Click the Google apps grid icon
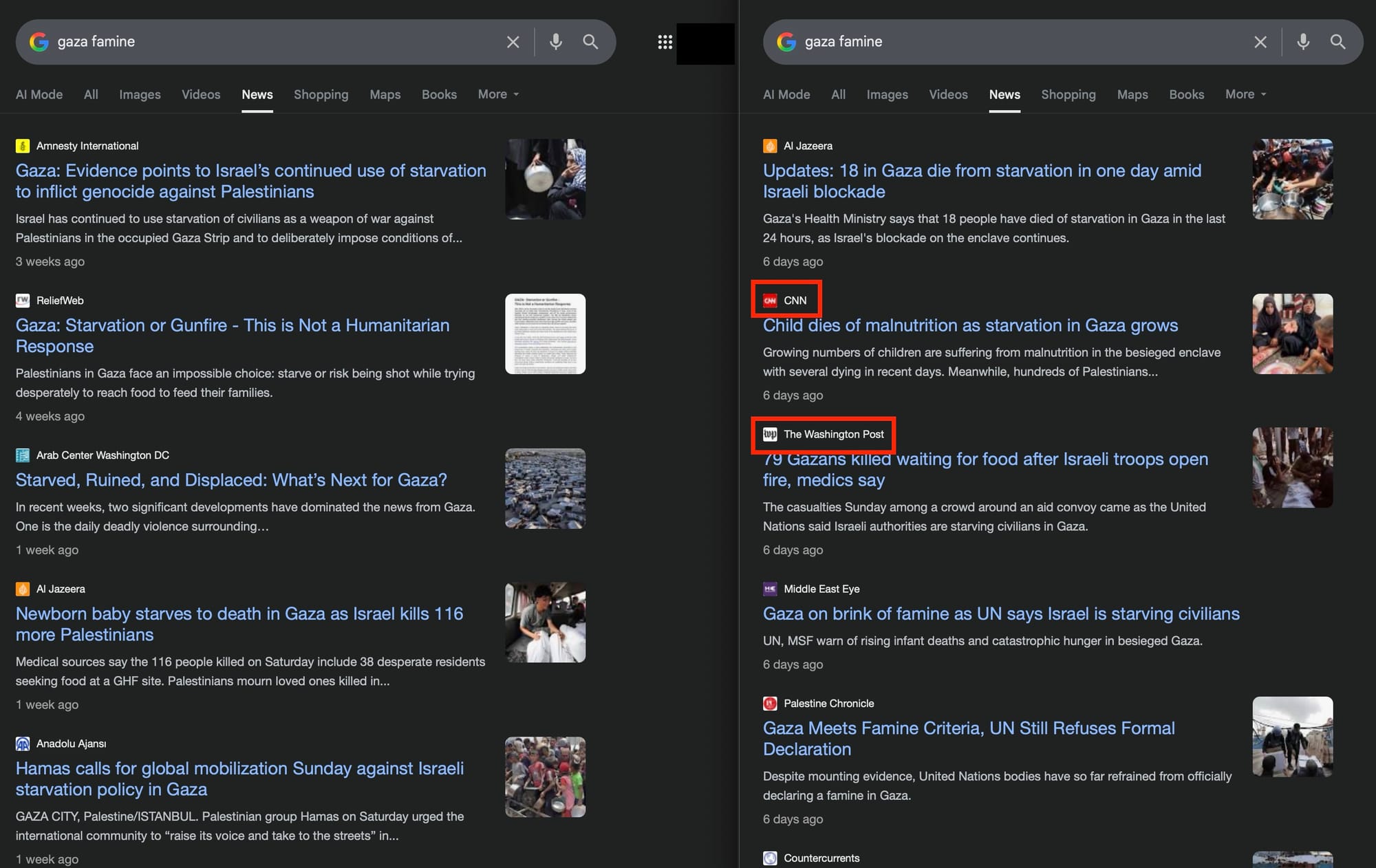This screenshot has height=868, width=1376. (665, 42)
